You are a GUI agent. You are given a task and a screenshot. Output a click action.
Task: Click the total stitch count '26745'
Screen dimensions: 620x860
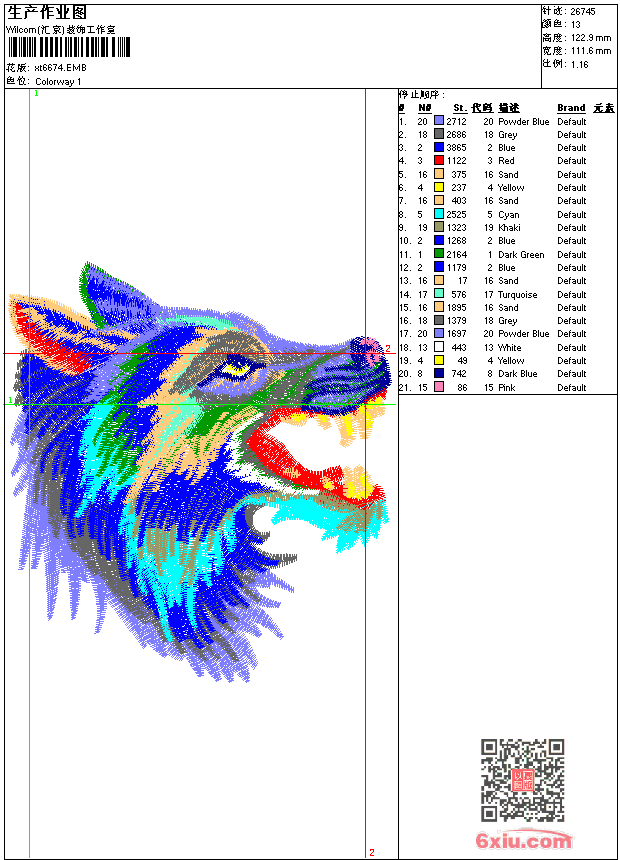[583, 12]
